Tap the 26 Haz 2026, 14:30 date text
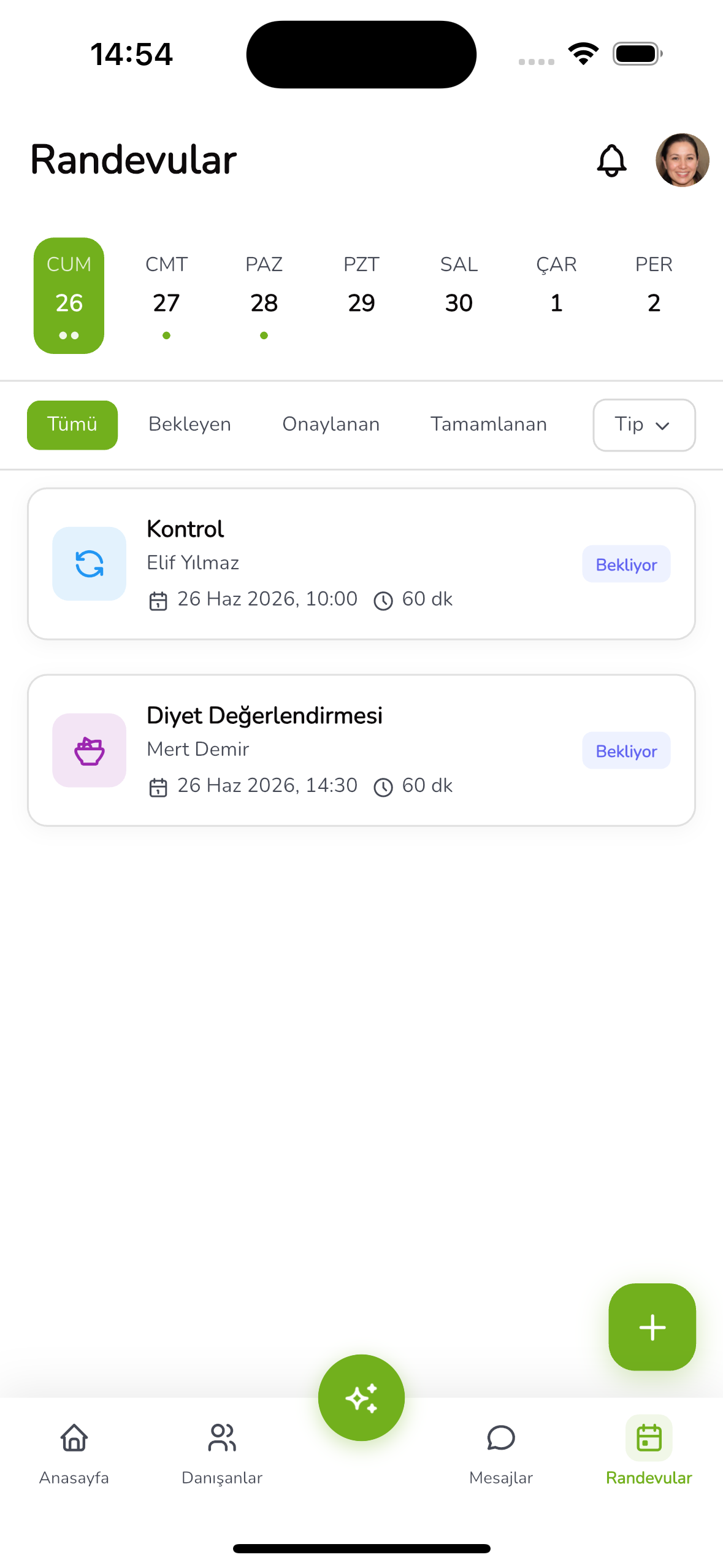 click(267, 786)
